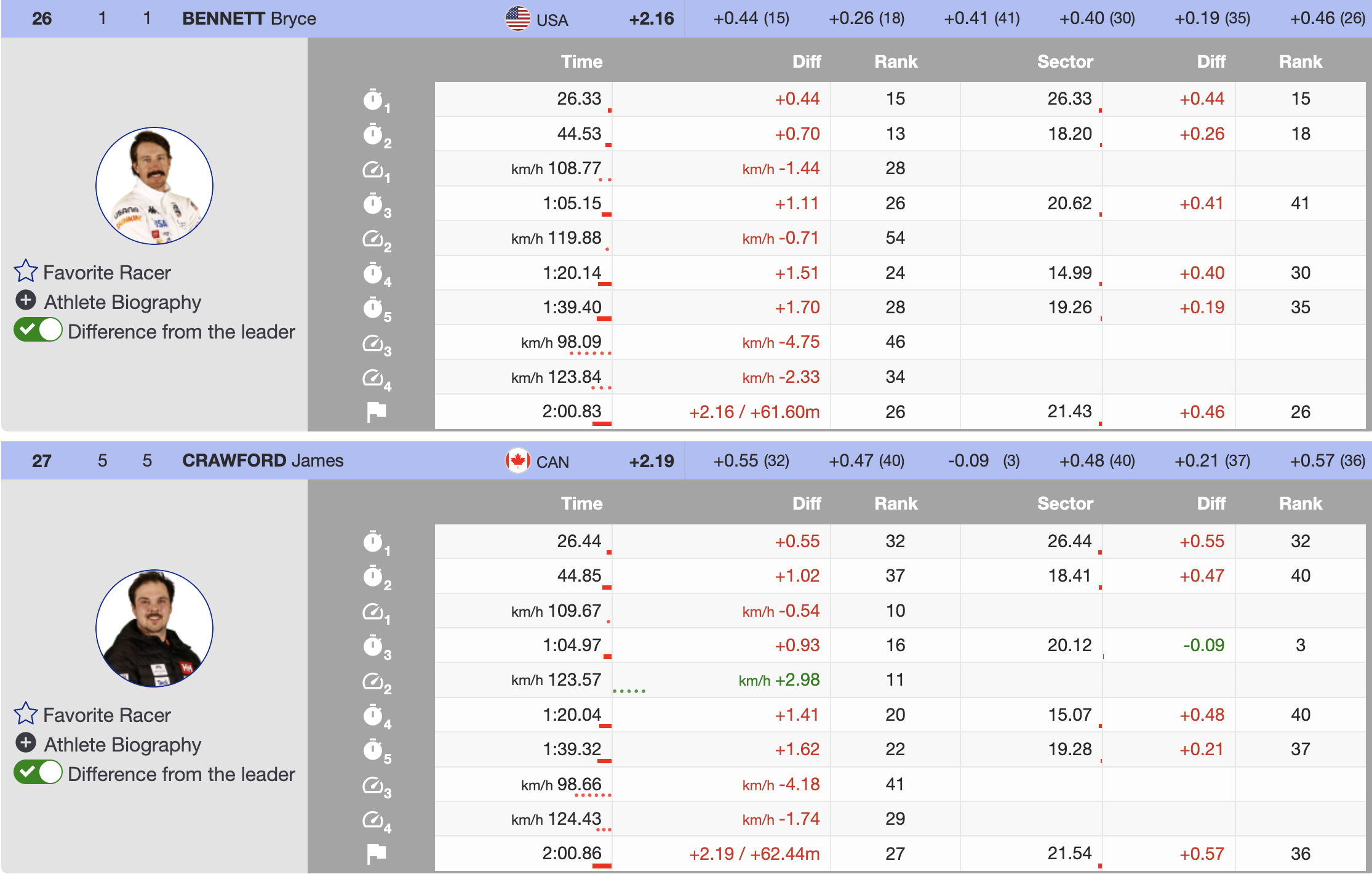Click Bennett's Favorite Racer star icon
Viewport: 1372px width, 874px height.
coord(26,271)
